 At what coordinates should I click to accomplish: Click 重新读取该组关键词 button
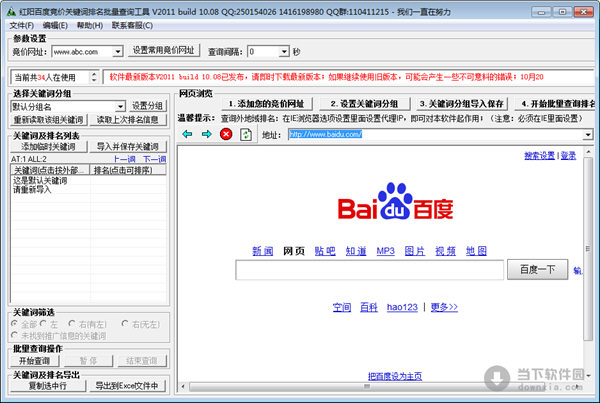49,120
